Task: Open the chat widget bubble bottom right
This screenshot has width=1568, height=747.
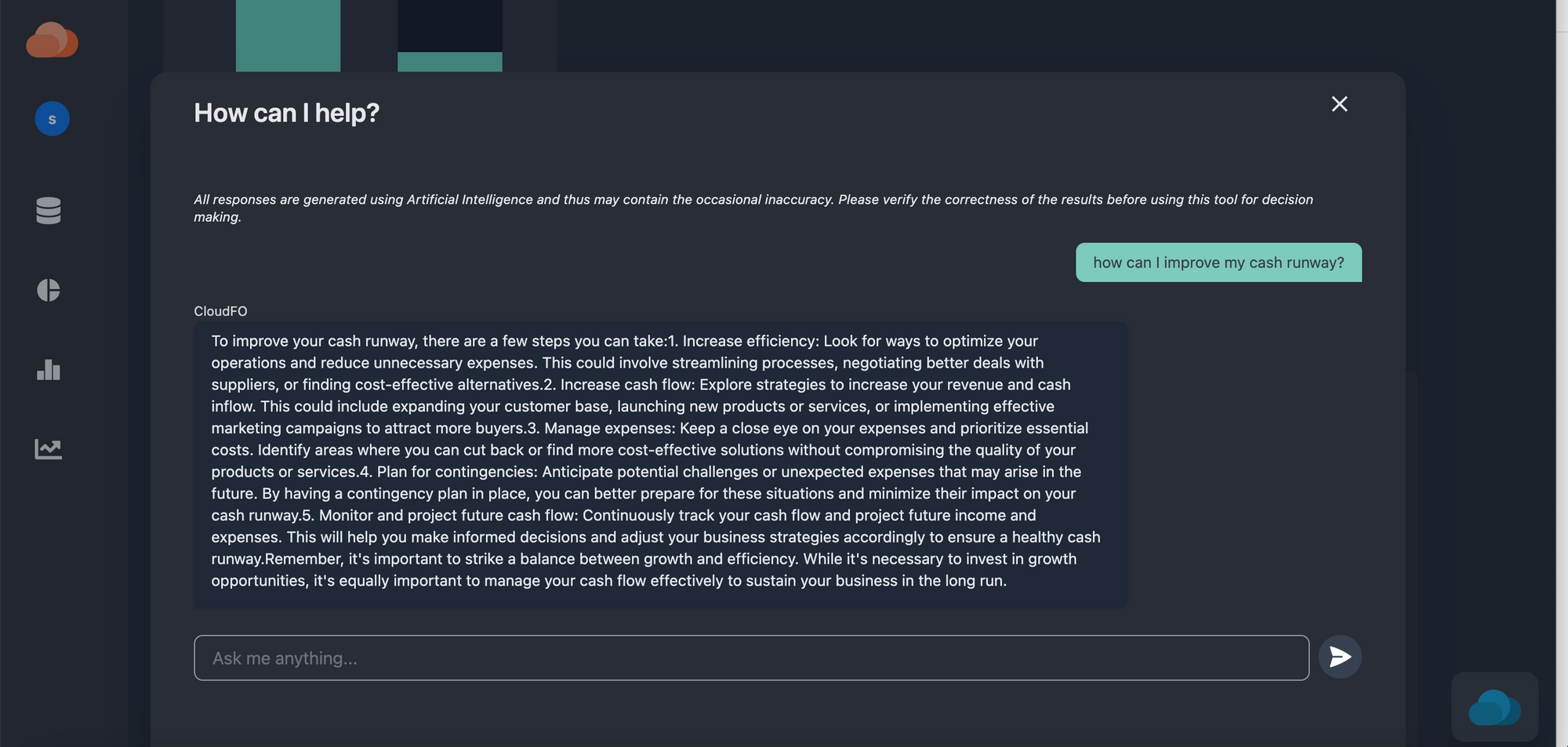Action: pyautogui.click(x=1494, y=706)
